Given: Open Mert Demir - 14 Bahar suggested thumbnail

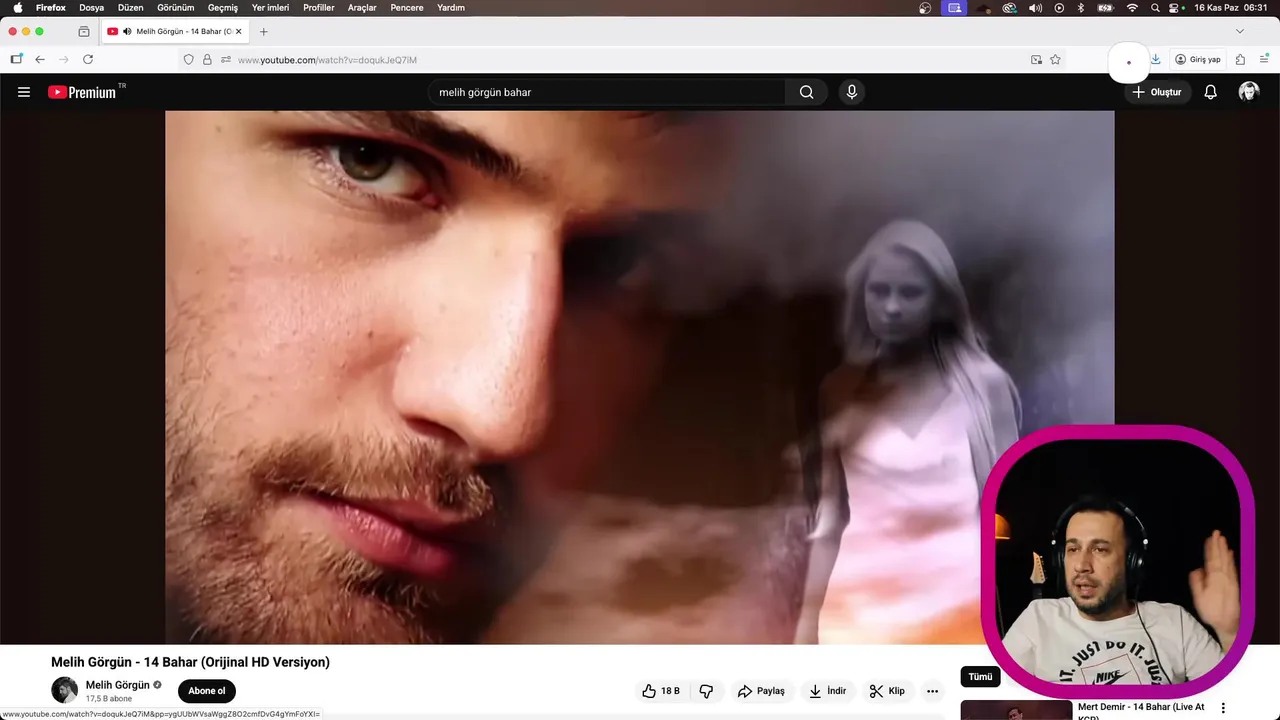Looking at the screenshot, I should pos(1016,710).
